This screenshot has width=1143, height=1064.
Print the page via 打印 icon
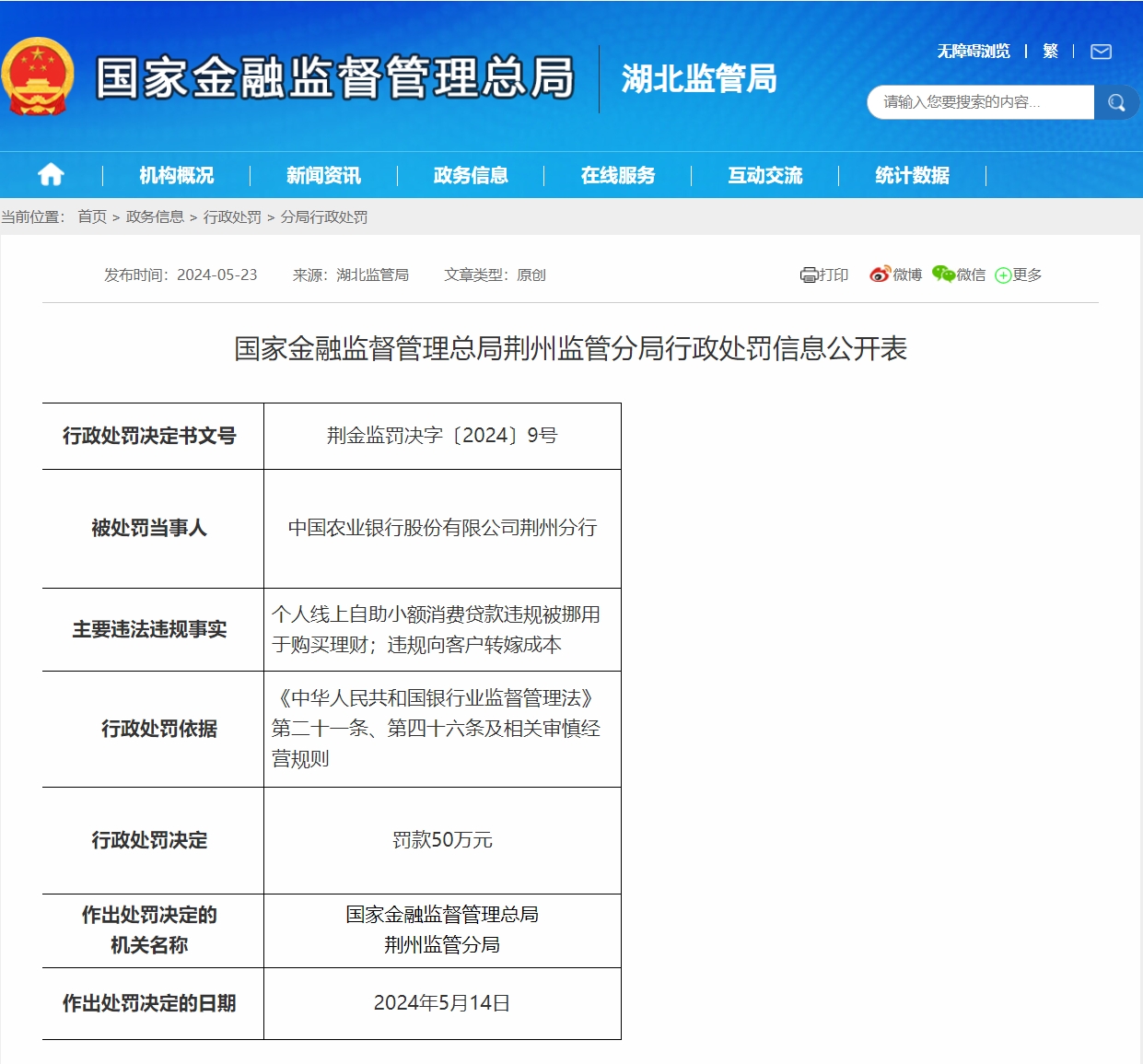coord(824,275)
